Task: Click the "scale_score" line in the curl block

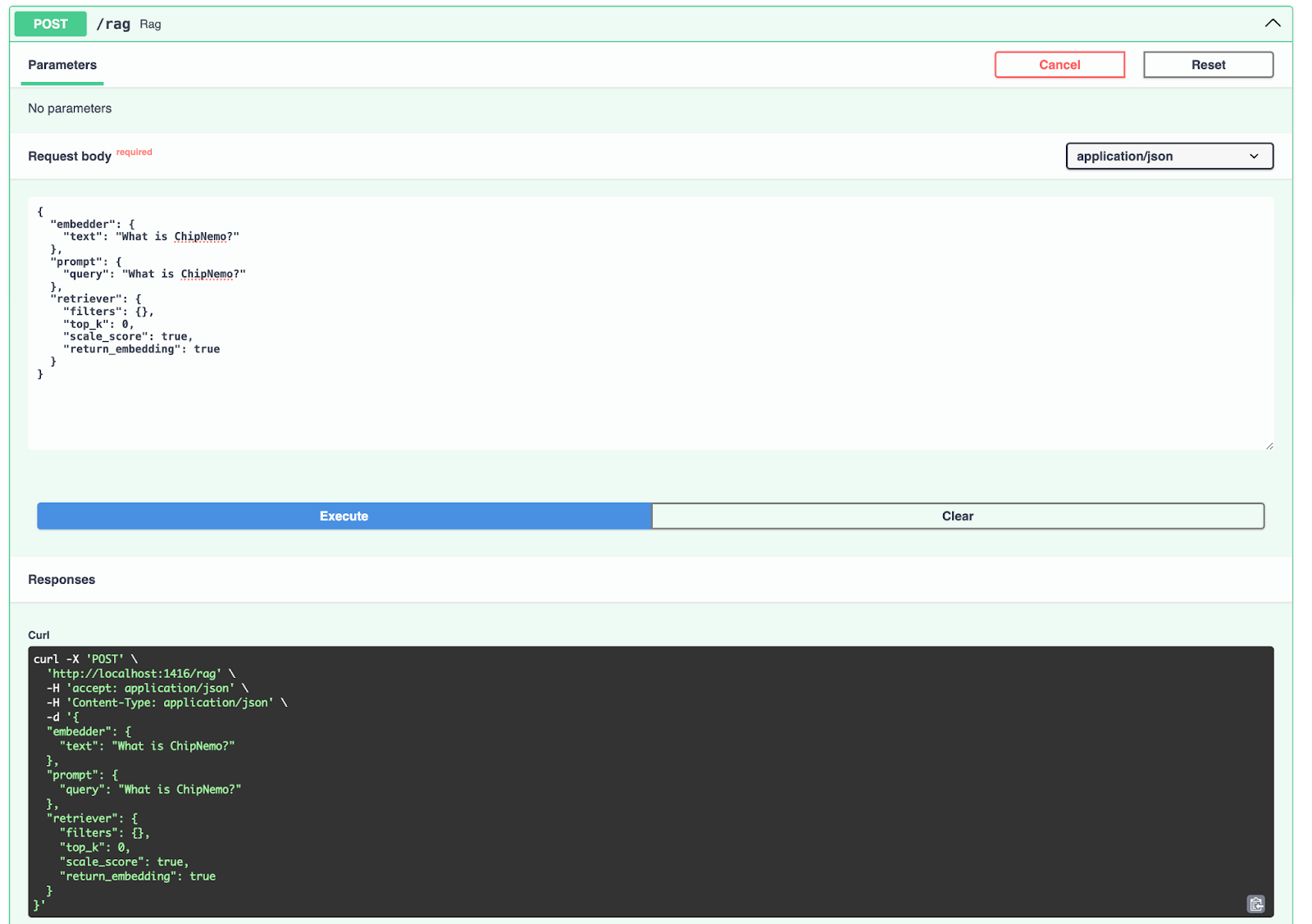Action: [123, 862]
